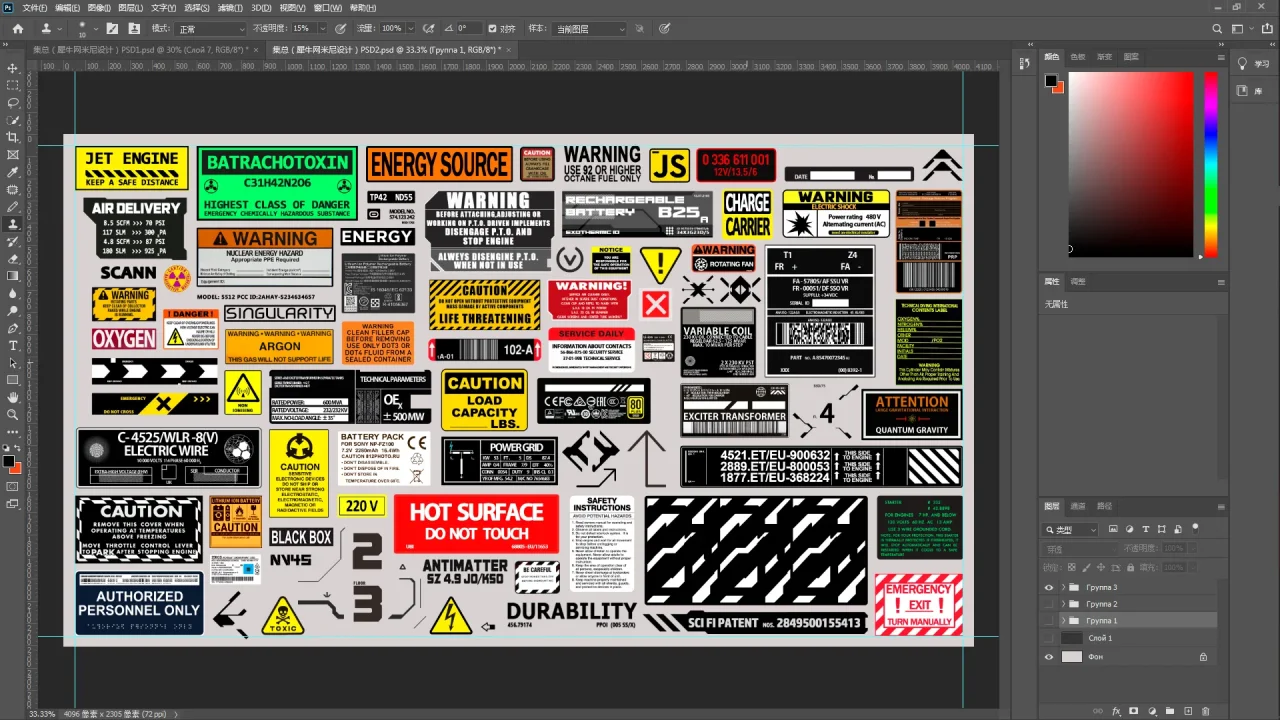Image resolution: width=1280 pixels, height=720 pixels.
Task: Open the 样本 sample dropdown
Action: pyautogui.click(x=590, y=29)
